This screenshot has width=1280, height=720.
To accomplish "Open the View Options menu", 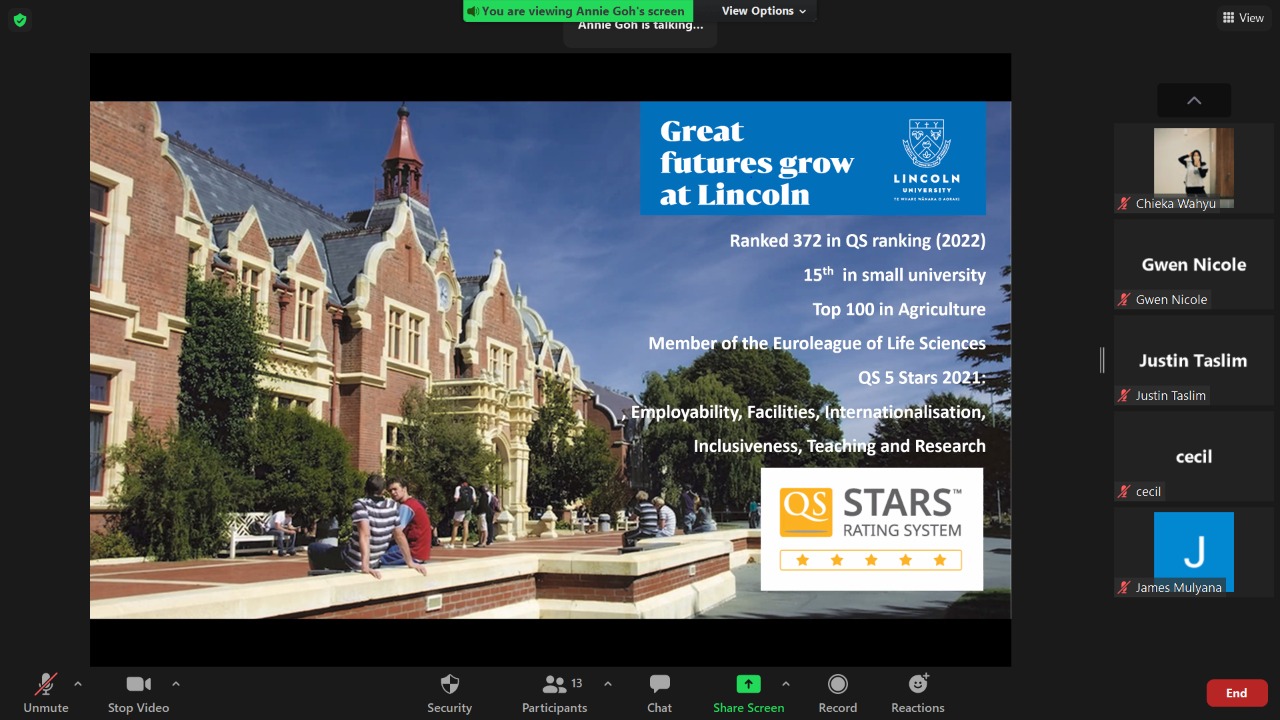I will click(764, 11).
